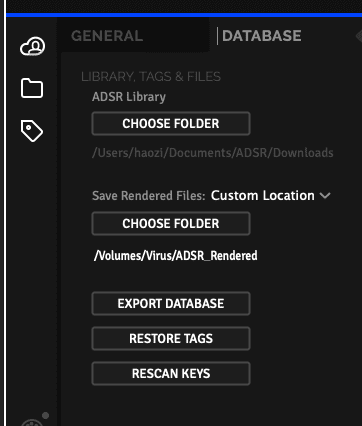362x426 pixels.
Task: Click the /Users/haozi/Documents/ADSR/Downloads path
Action: [213, 153]
